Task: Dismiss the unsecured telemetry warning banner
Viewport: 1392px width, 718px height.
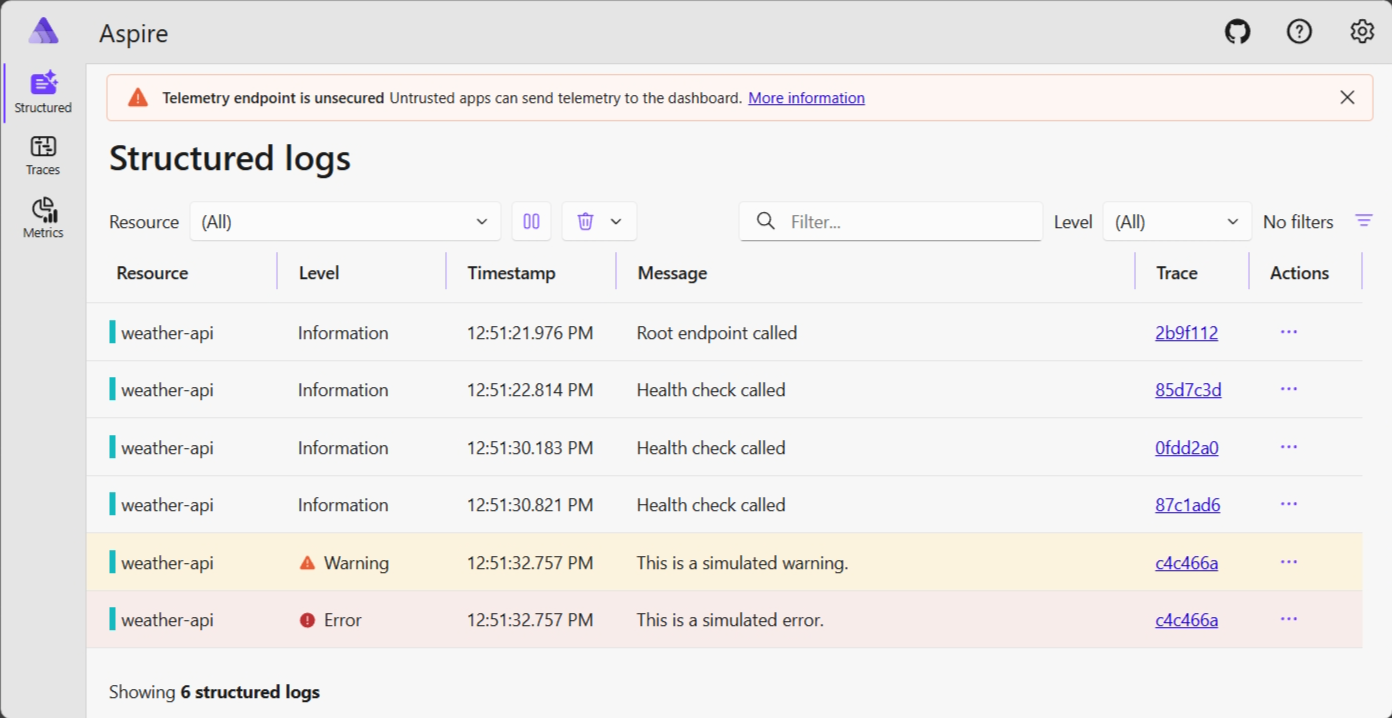Action: click(x=1347, y=97)
